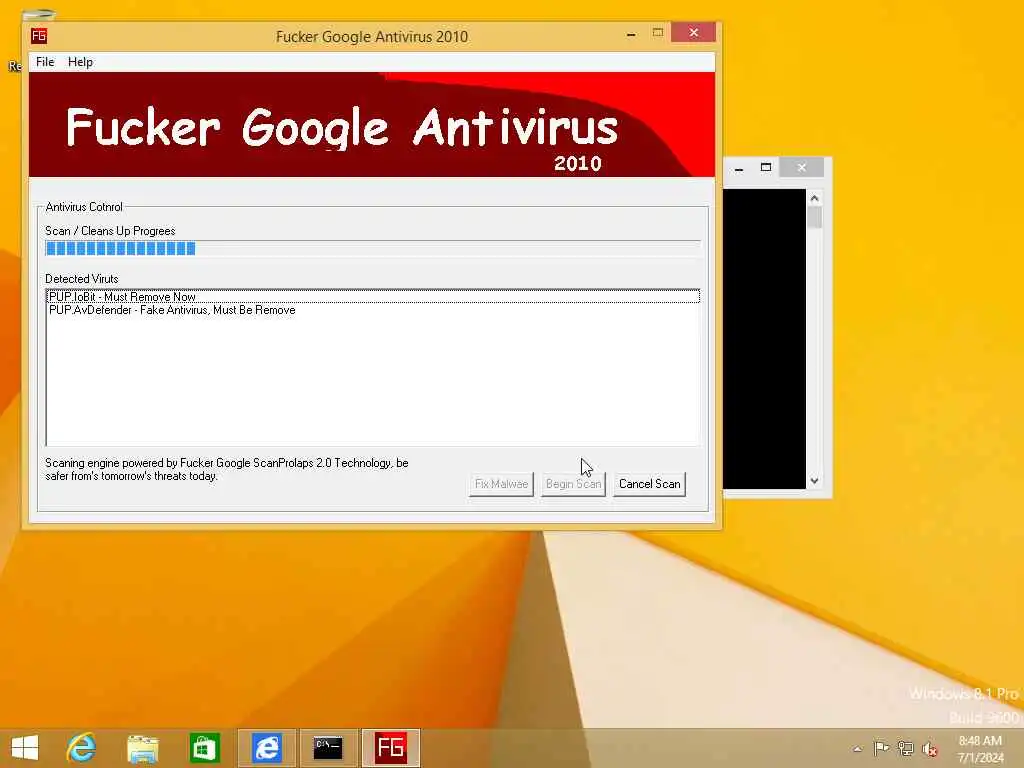
Task: Open Action Center flag tray icon
Action: (881, 748)
